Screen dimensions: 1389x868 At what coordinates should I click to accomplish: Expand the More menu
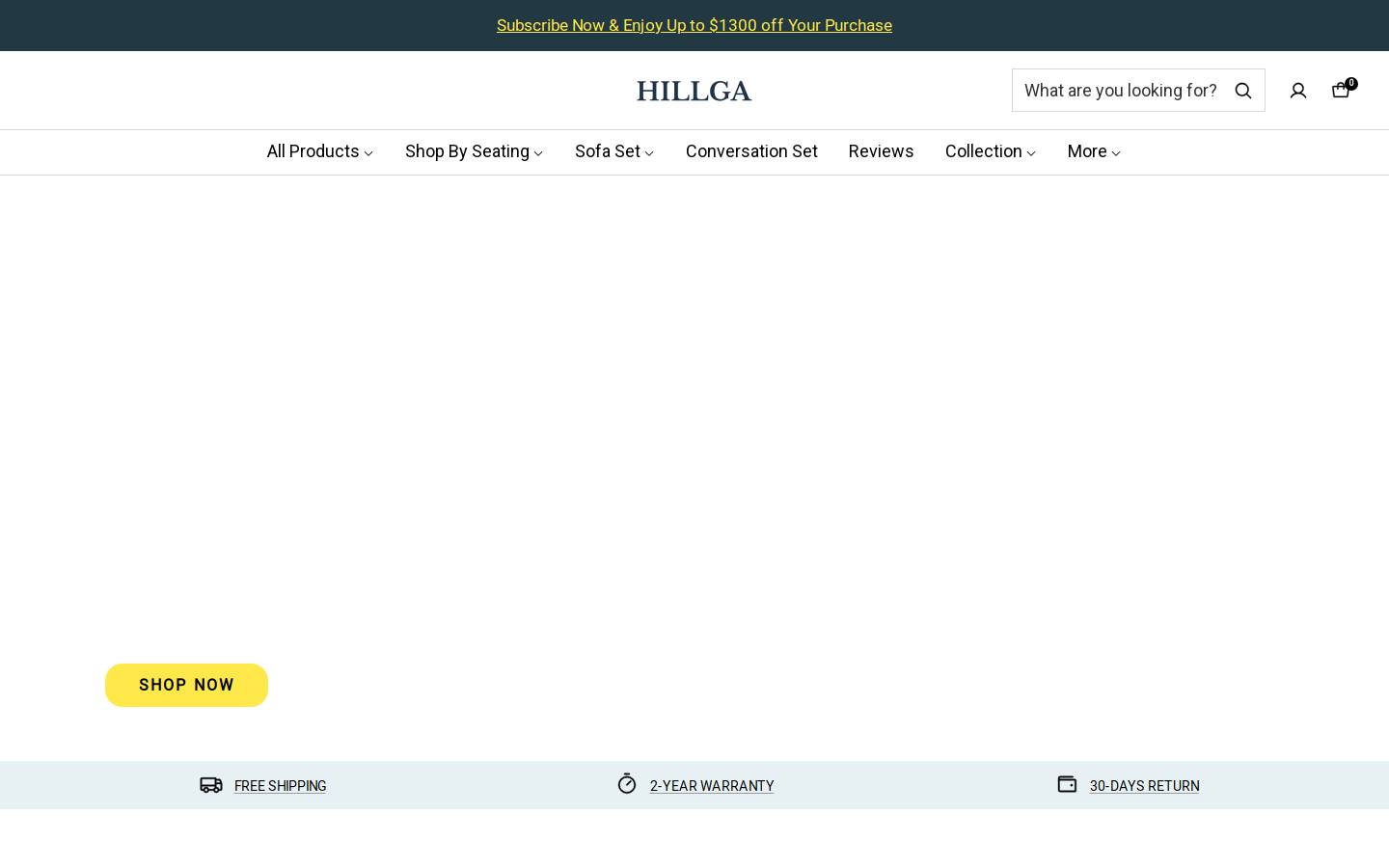tap(1094, 151)
